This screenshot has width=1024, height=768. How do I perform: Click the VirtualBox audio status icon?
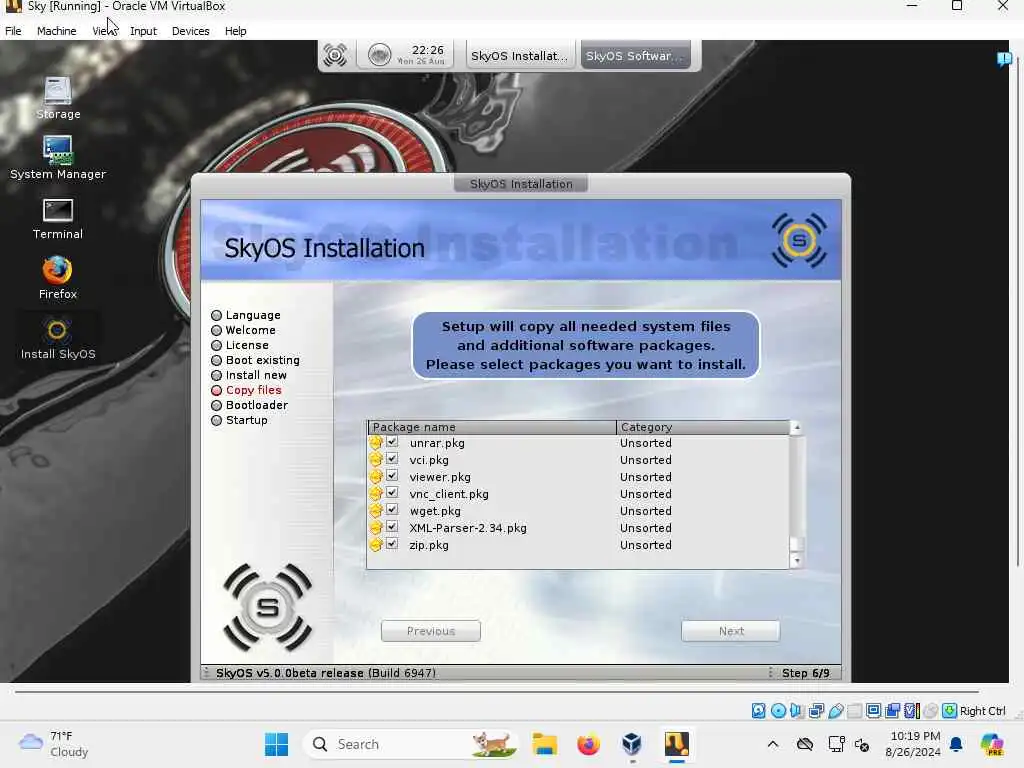pyautogui.click(x=797, y=711)
